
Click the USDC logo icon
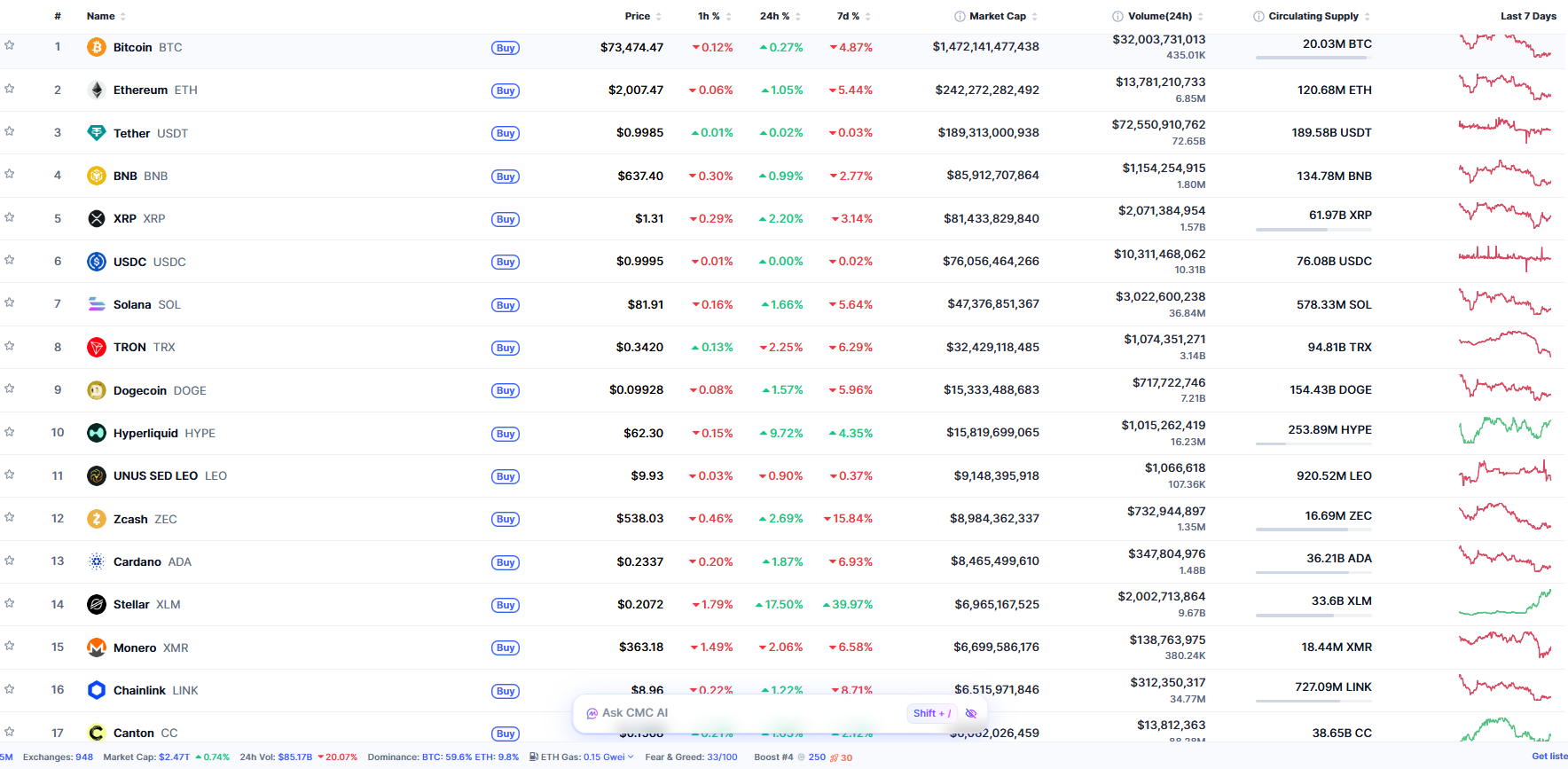coord(97,262)
